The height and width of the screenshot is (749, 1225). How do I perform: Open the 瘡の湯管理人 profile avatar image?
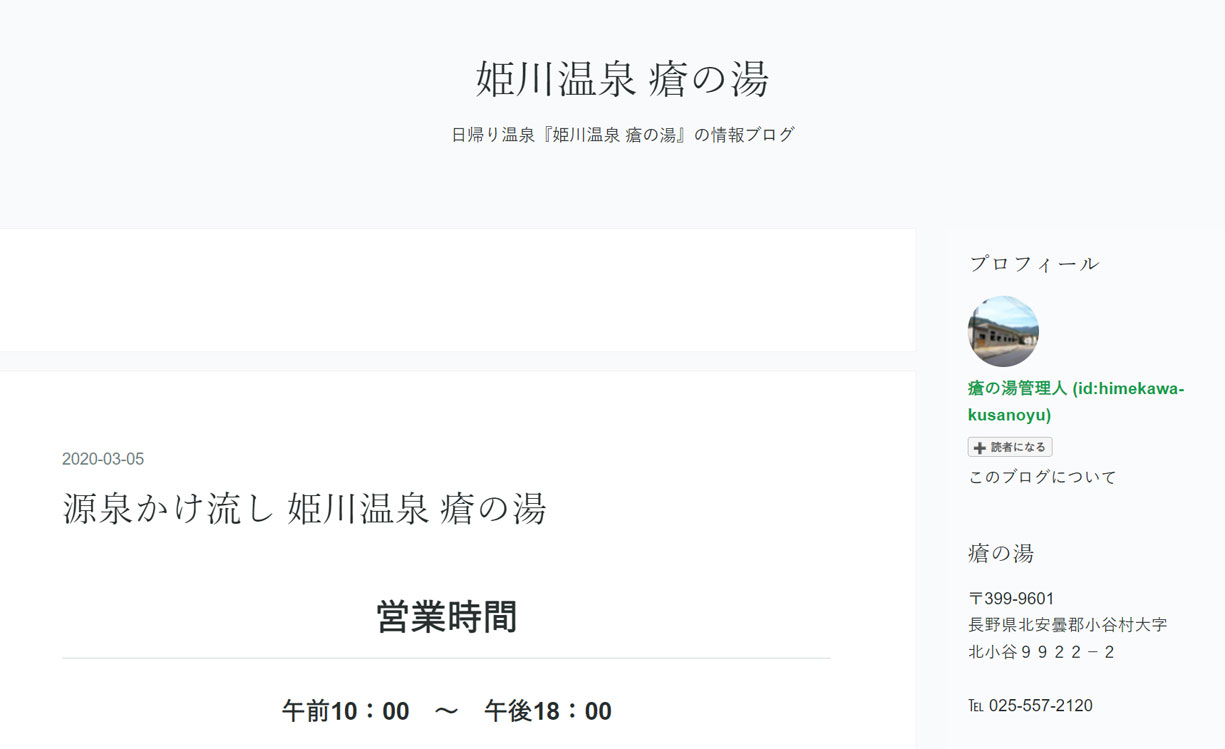point(1003,331)
